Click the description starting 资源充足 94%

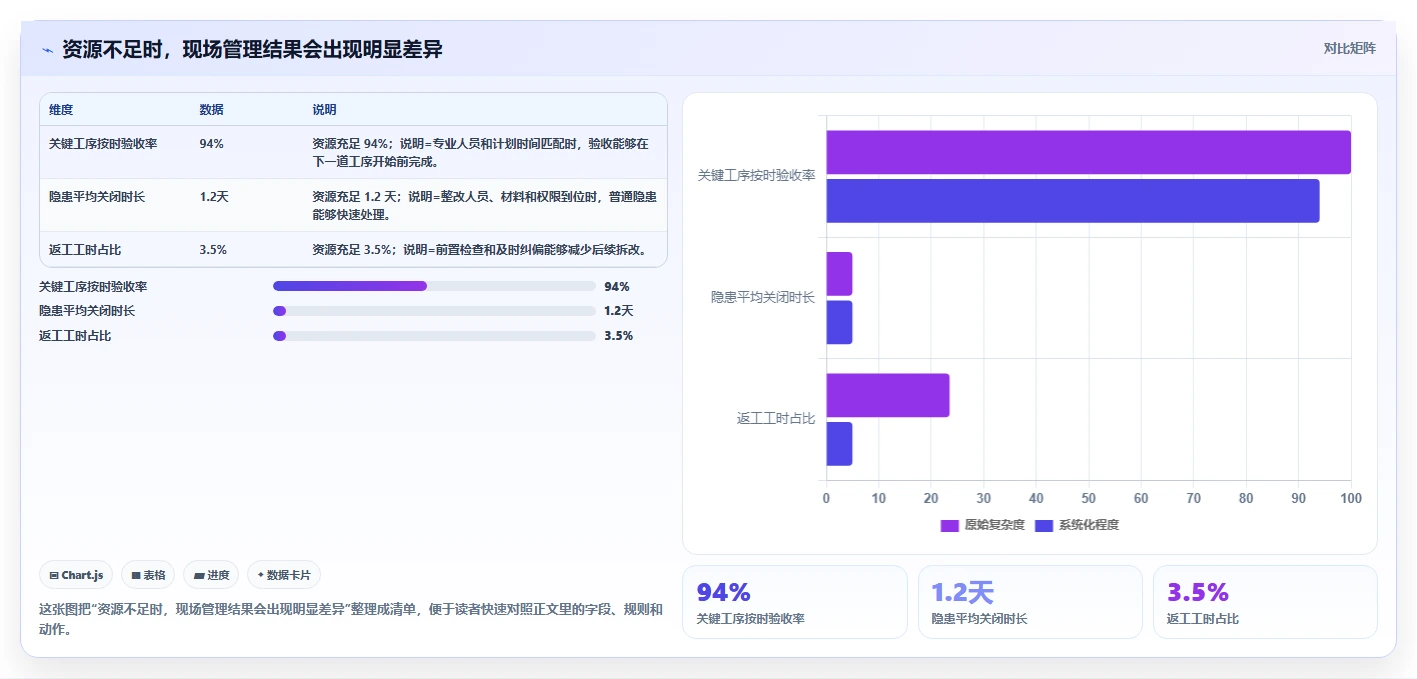[x=481, y=152]
